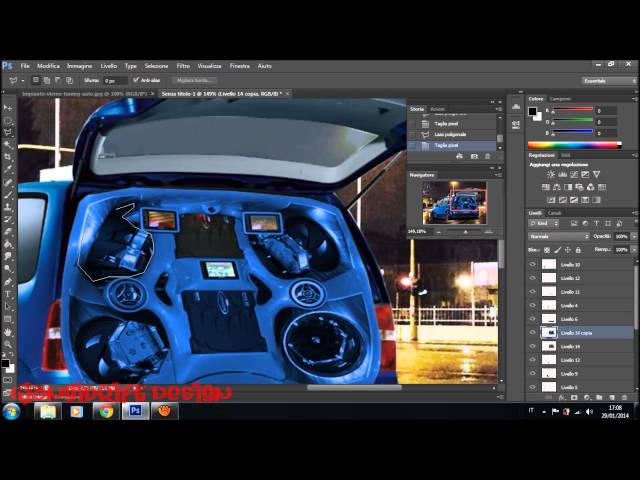Open the Essentials workspace dropdown

(609, 81)
